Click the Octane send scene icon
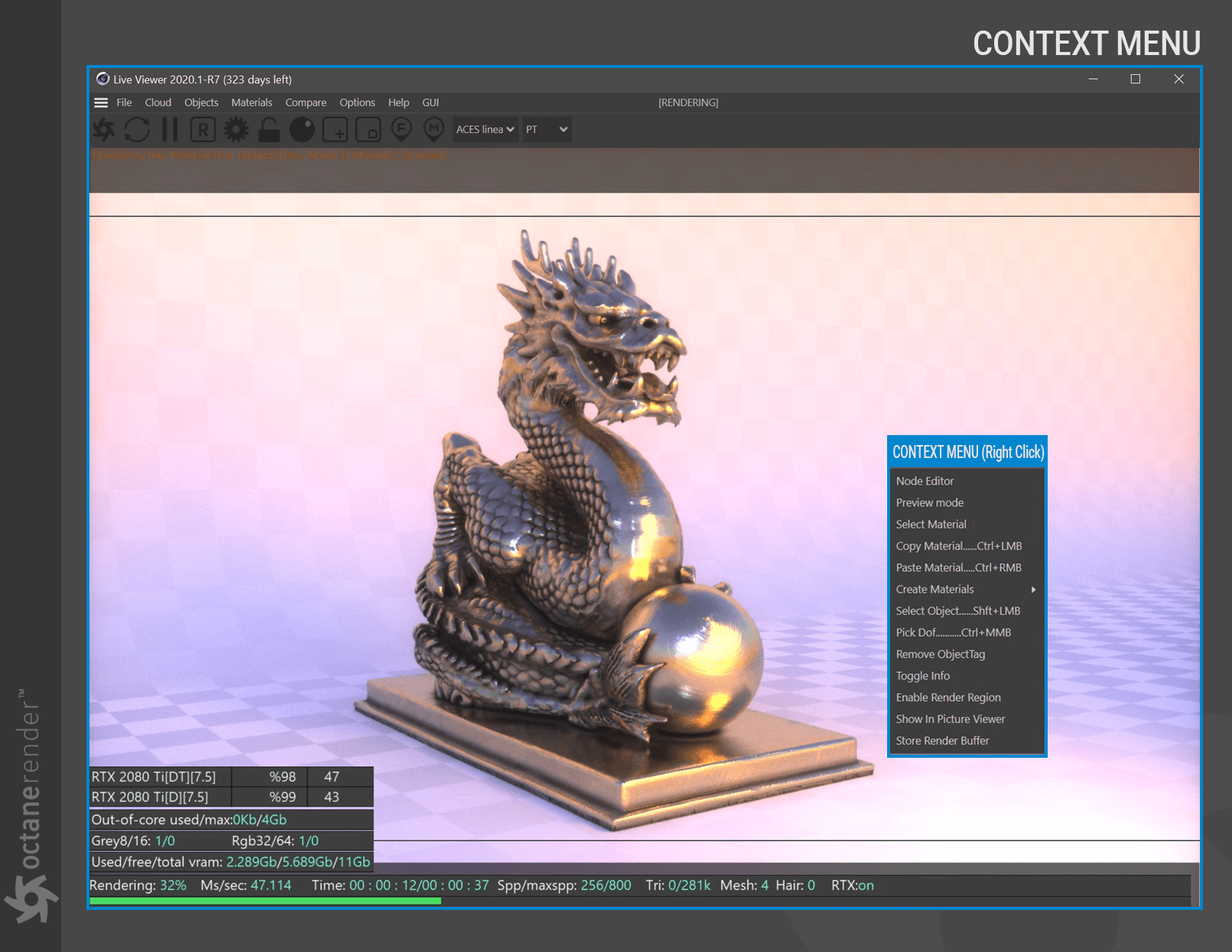Screen dimensions: 1232x952 pyautogui.click(x=103, y=129)
